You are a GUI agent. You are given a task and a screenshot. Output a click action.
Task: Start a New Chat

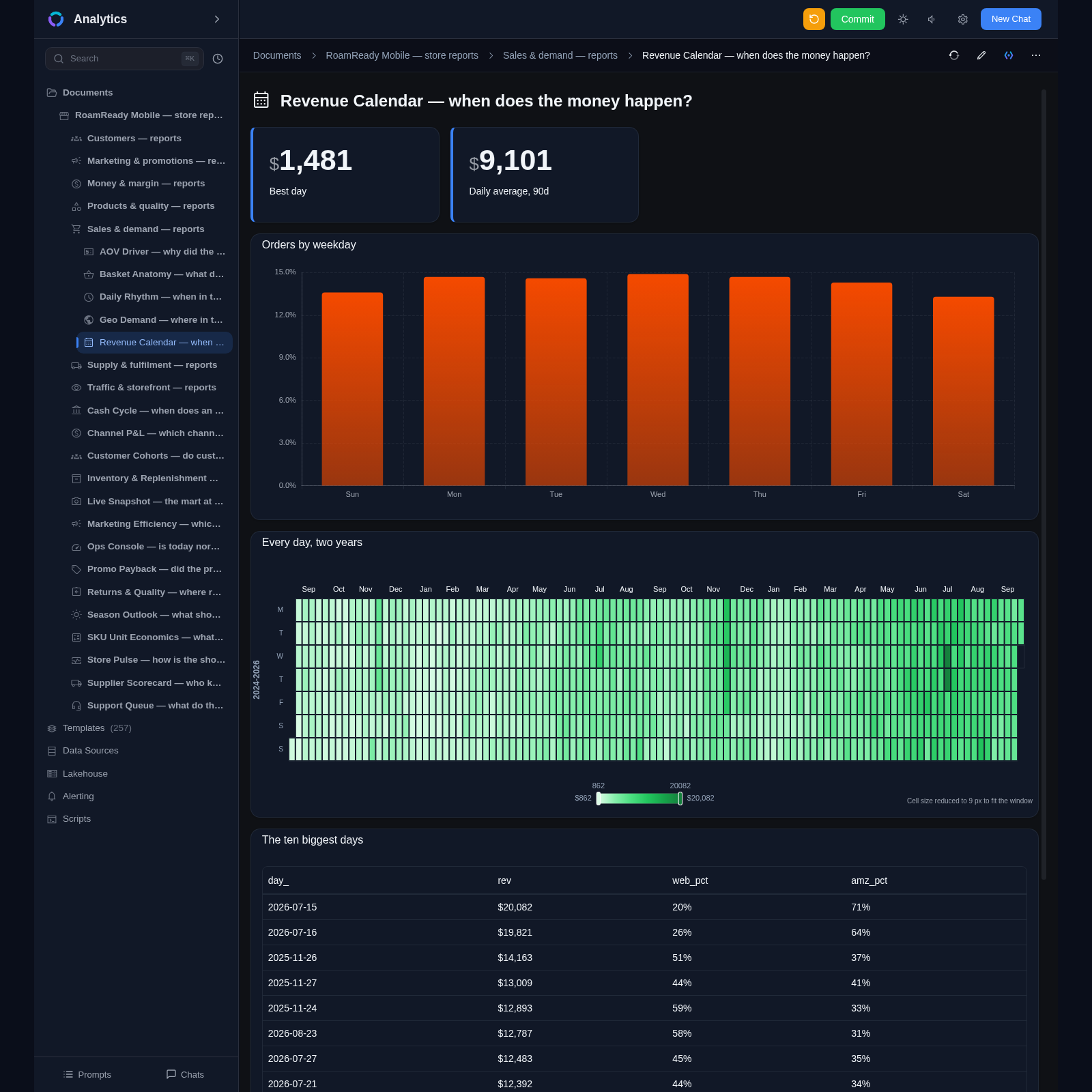(x=1011, y=19)
